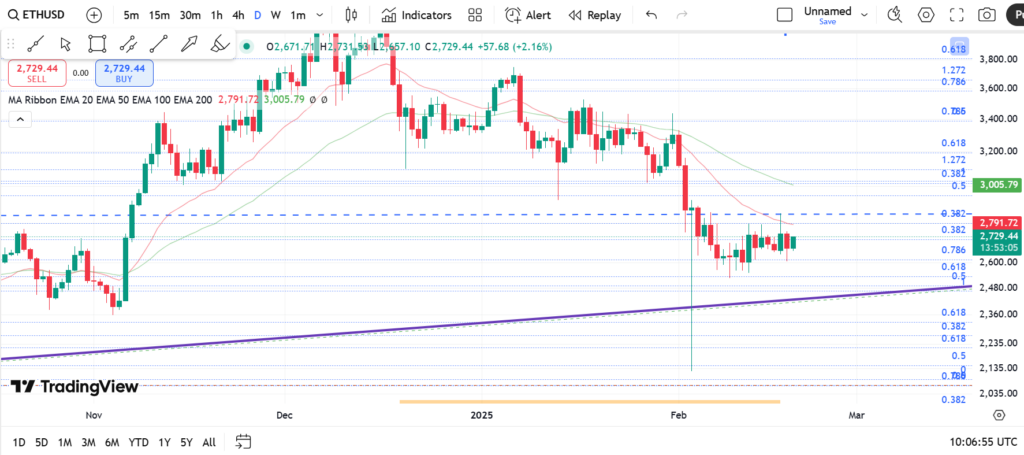Expand the timeframe intervals dropdown chevron
Screen dimensions: 1024x455
tap(319, 15)
